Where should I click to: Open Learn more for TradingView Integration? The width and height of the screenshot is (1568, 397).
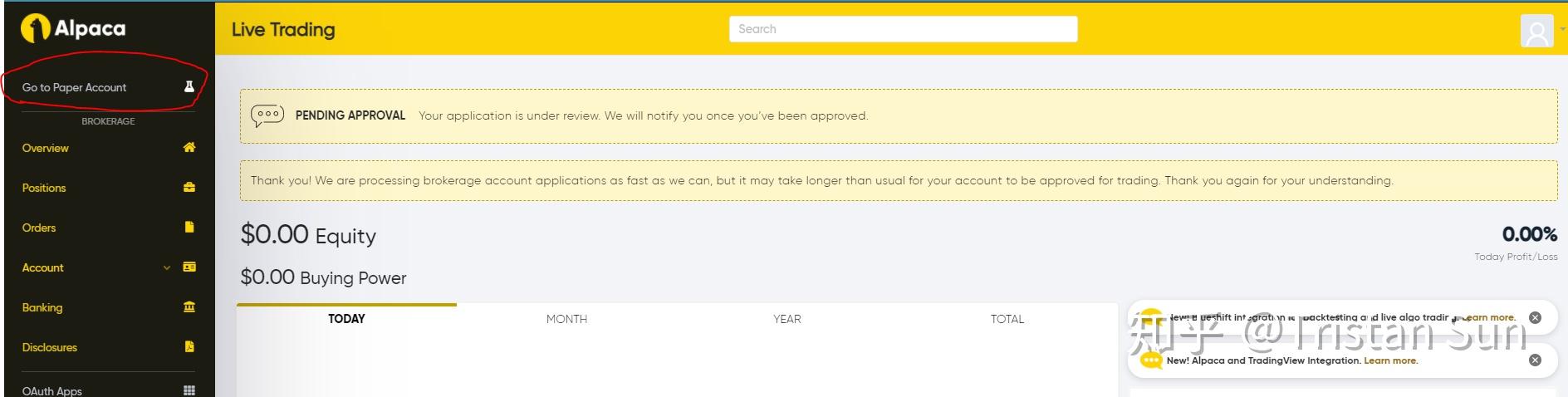click(1390, 360)
